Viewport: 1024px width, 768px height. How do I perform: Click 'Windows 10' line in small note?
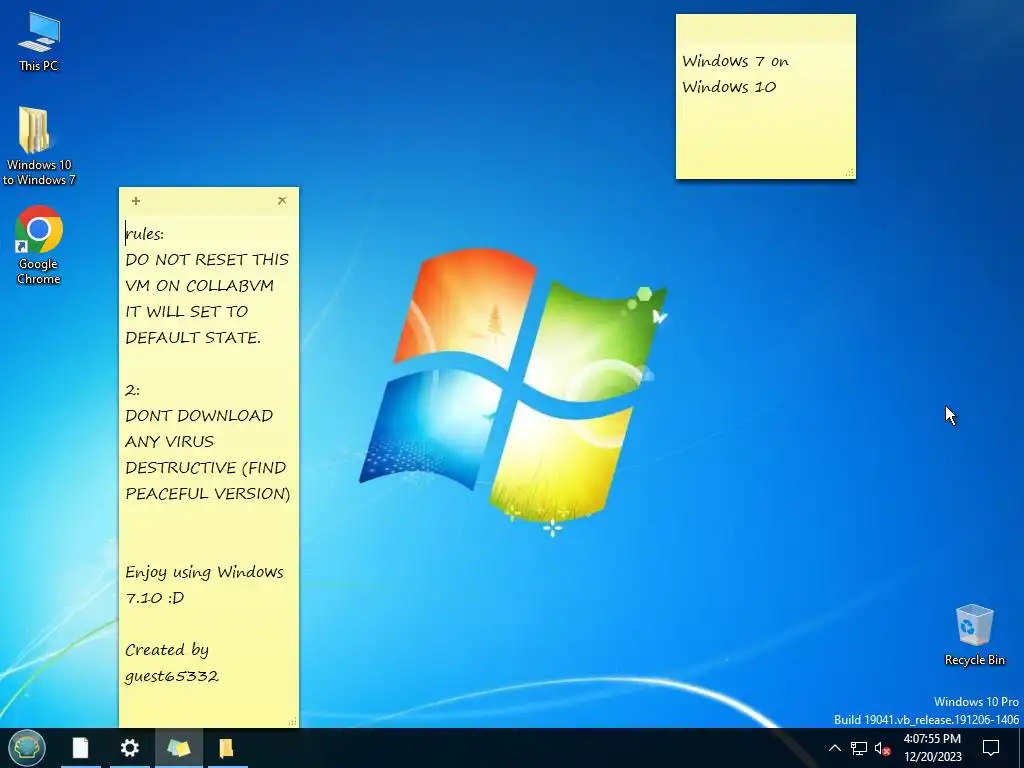click(729, 87)
